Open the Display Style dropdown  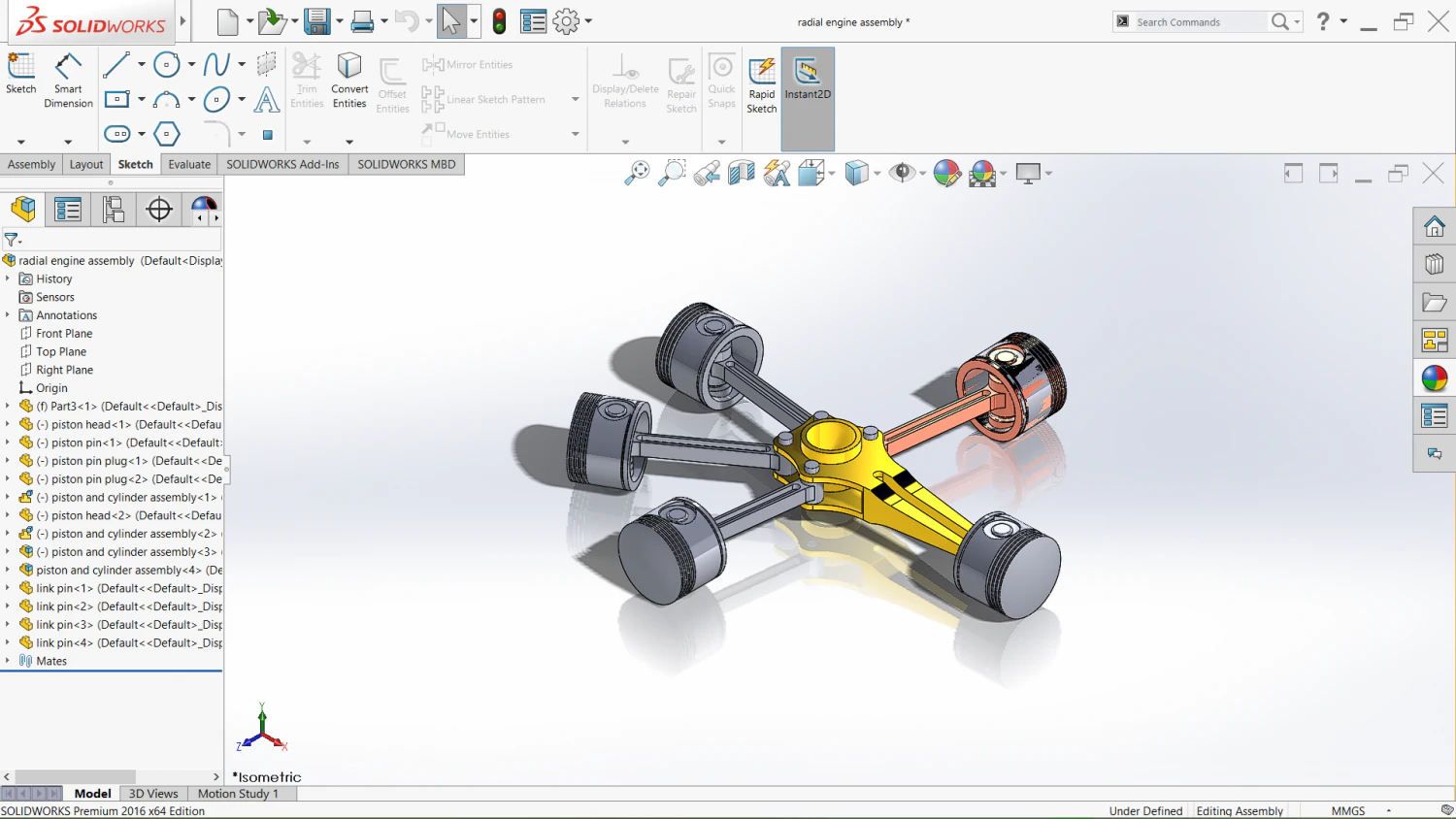coord(877,174)
